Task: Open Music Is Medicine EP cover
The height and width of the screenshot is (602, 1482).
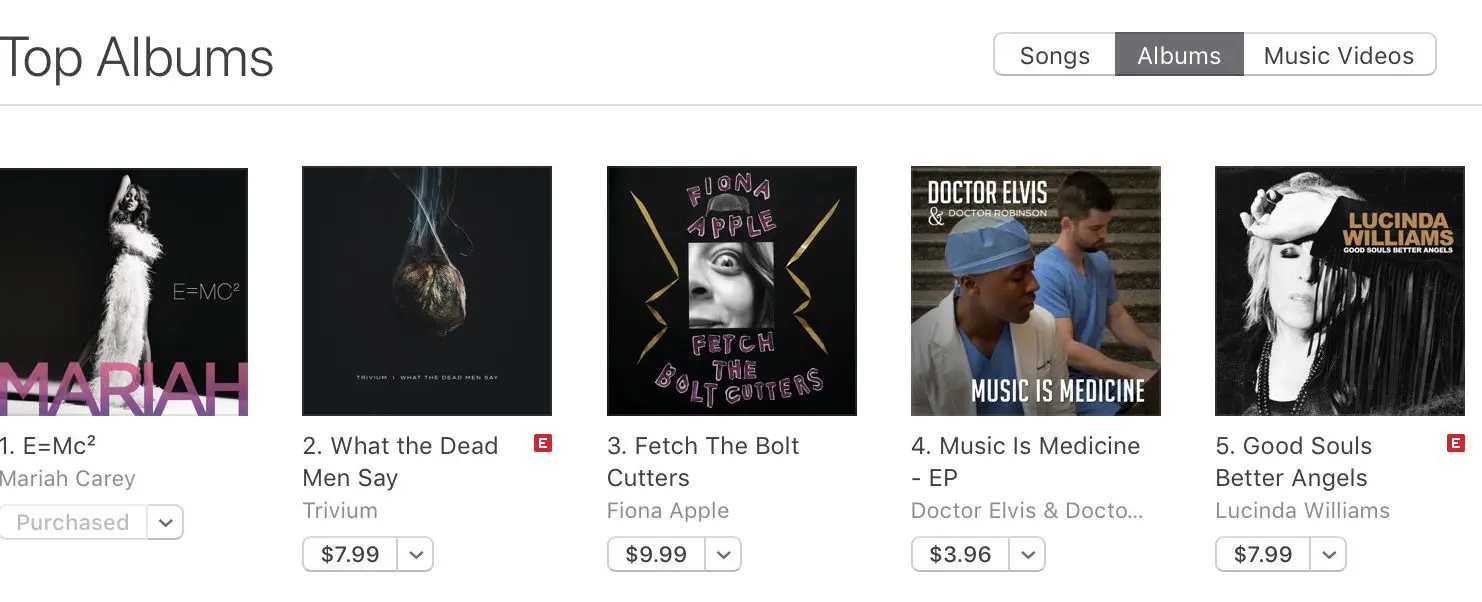Action: (1035, 291)
